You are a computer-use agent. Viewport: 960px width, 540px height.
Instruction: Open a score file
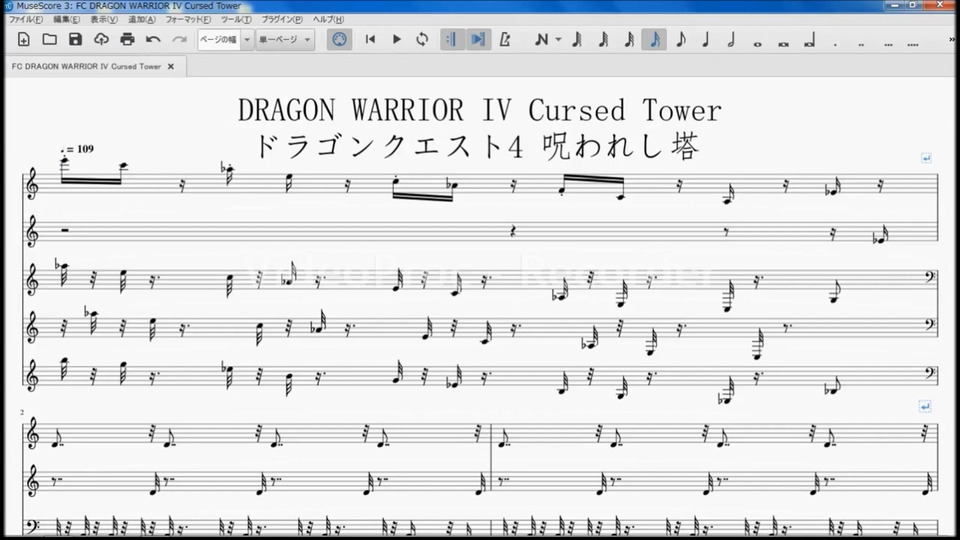click(x=50, y=40)
